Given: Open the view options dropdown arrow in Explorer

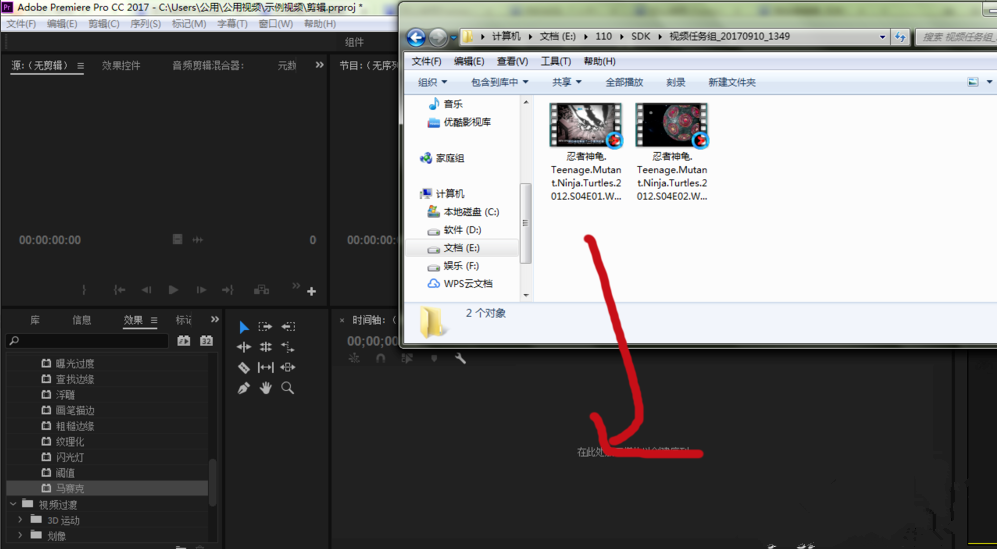Looking at the screenshot, I should (x=989, y=82).
